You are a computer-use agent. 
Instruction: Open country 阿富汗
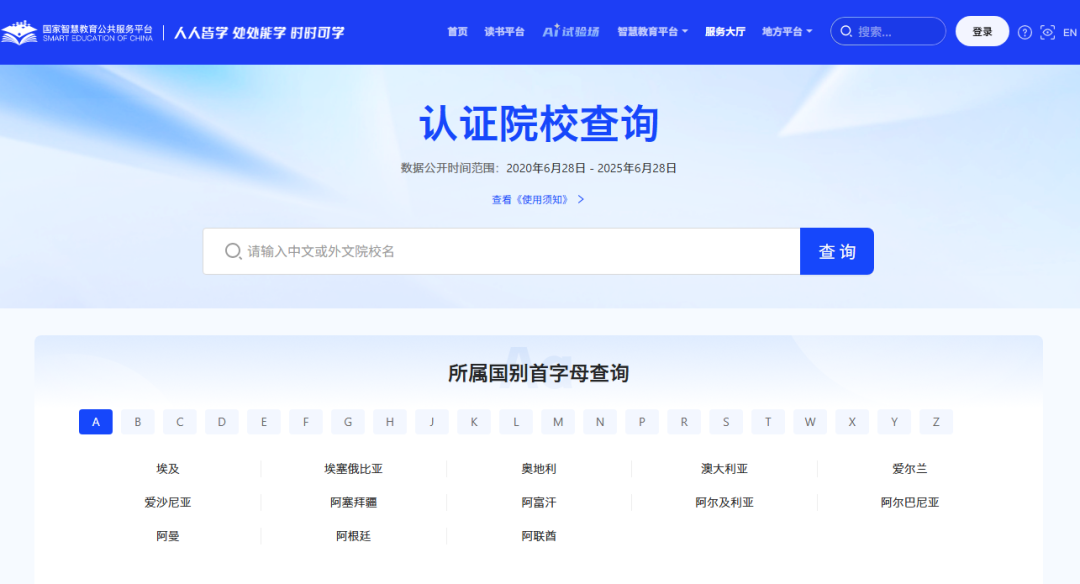(x=539, y=503)
